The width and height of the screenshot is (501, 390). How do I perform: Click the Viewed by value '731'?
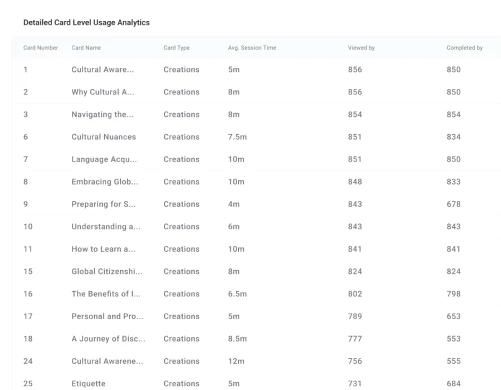(x=355, y=384)
